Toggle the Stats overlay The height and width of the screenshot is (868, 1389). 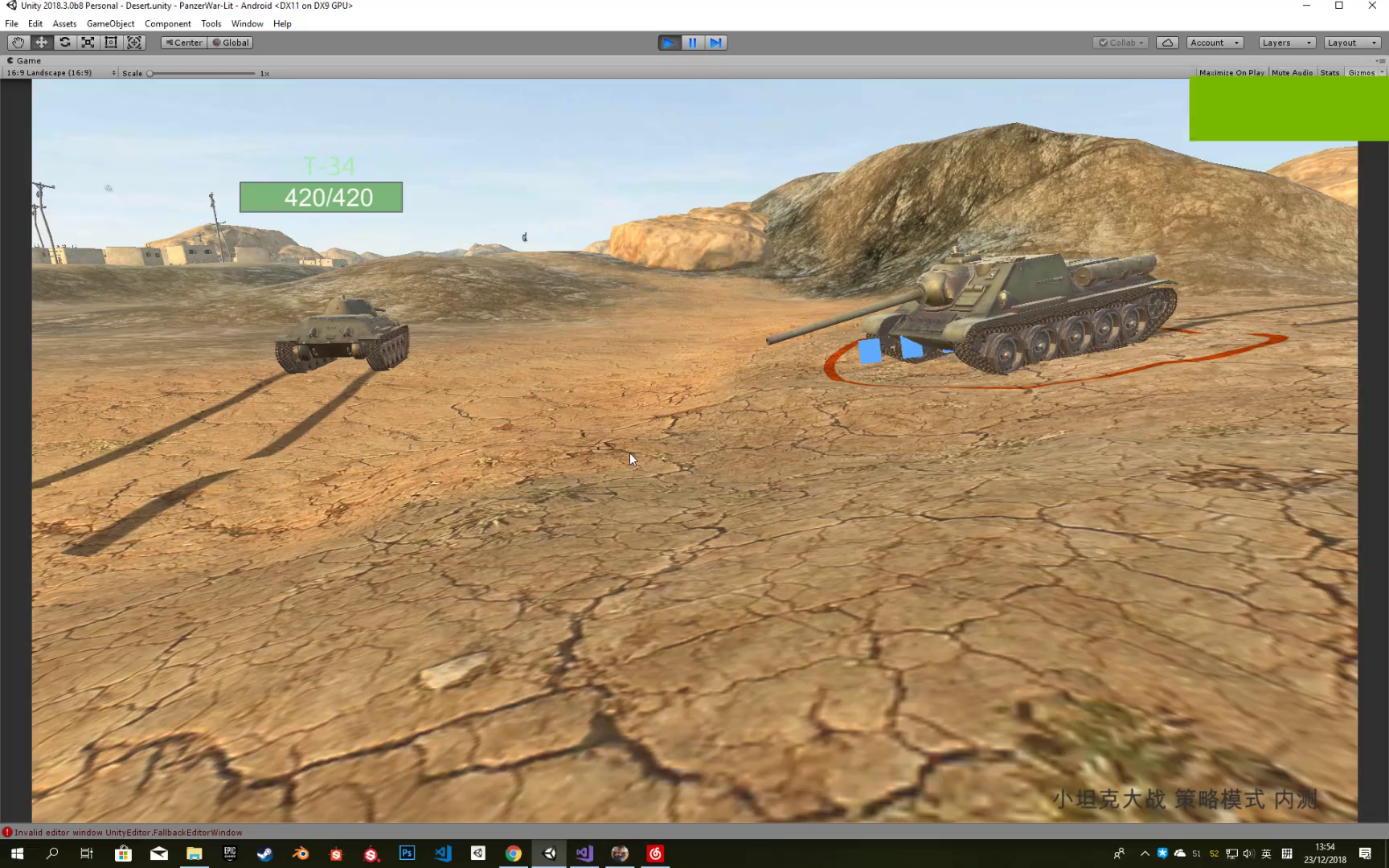(x=1330, y=72)
